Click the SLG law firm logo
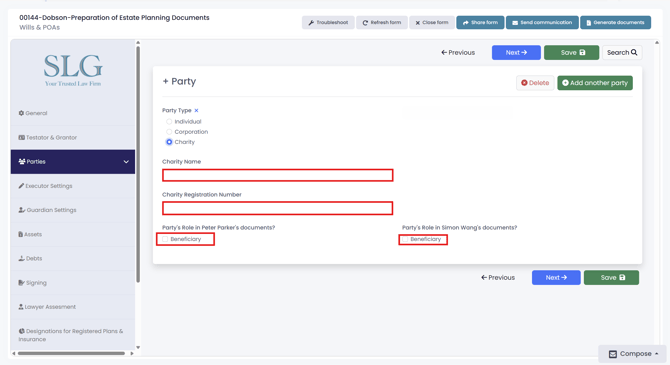Screen dimensions: 670x365 click(x=73, y=71)
